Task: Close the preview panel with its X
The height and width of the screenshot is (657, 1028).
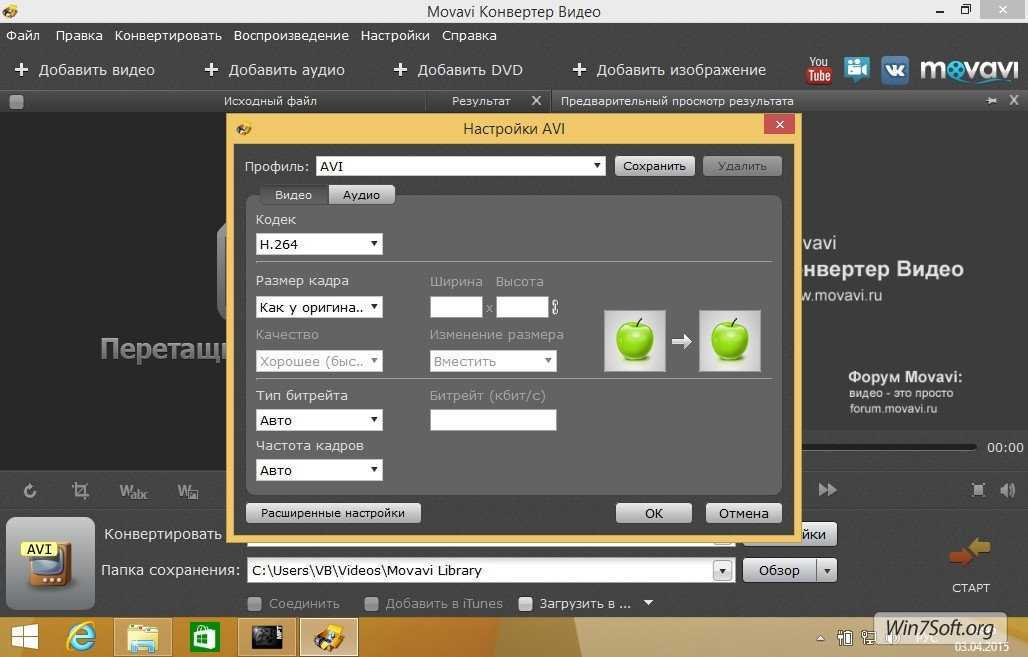Action: click(1014, 100)
